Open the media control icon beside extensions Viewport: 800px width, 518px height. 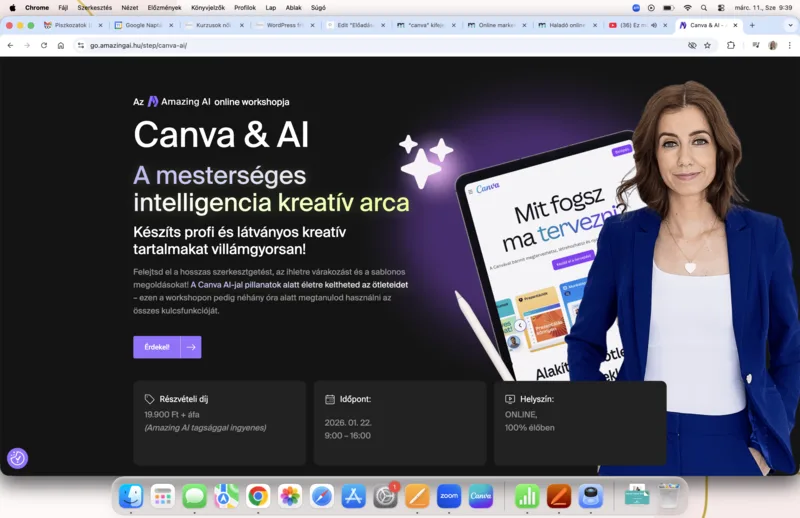click(756, 45)
